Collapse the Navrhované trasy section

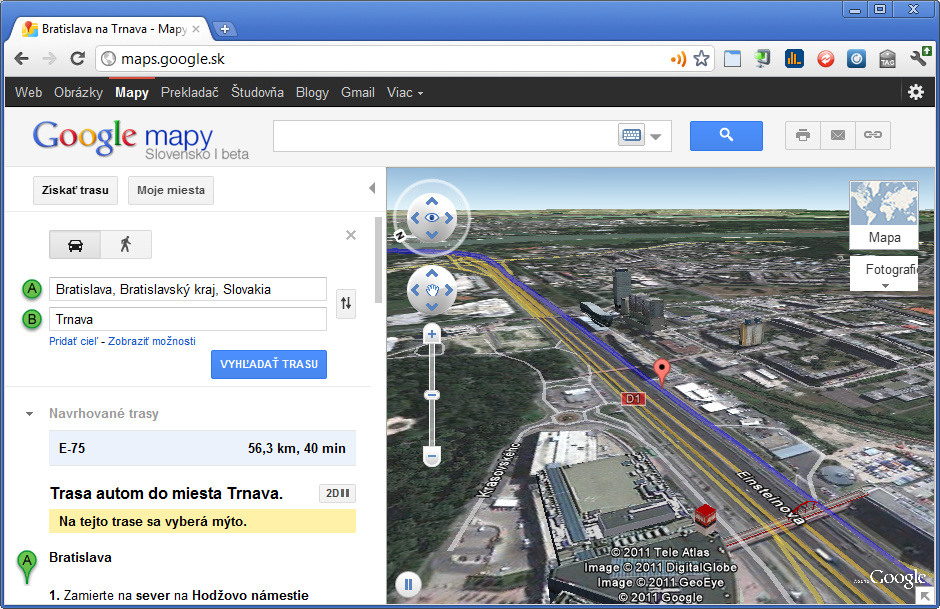coord(30,414)
